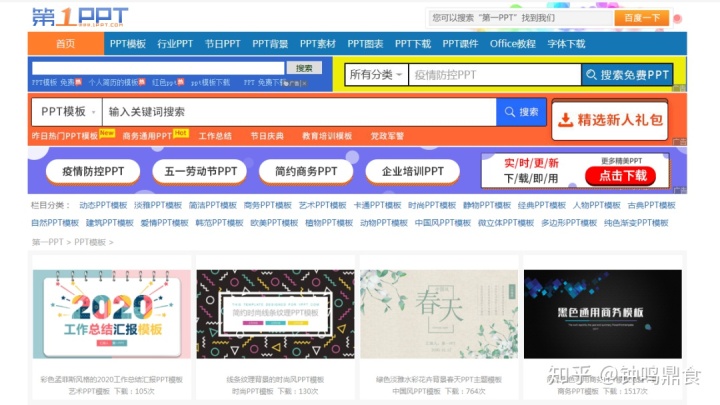Click the 五一劳动节PPT pill button
Screen dimensions: 720x405
tap(200, 171)
